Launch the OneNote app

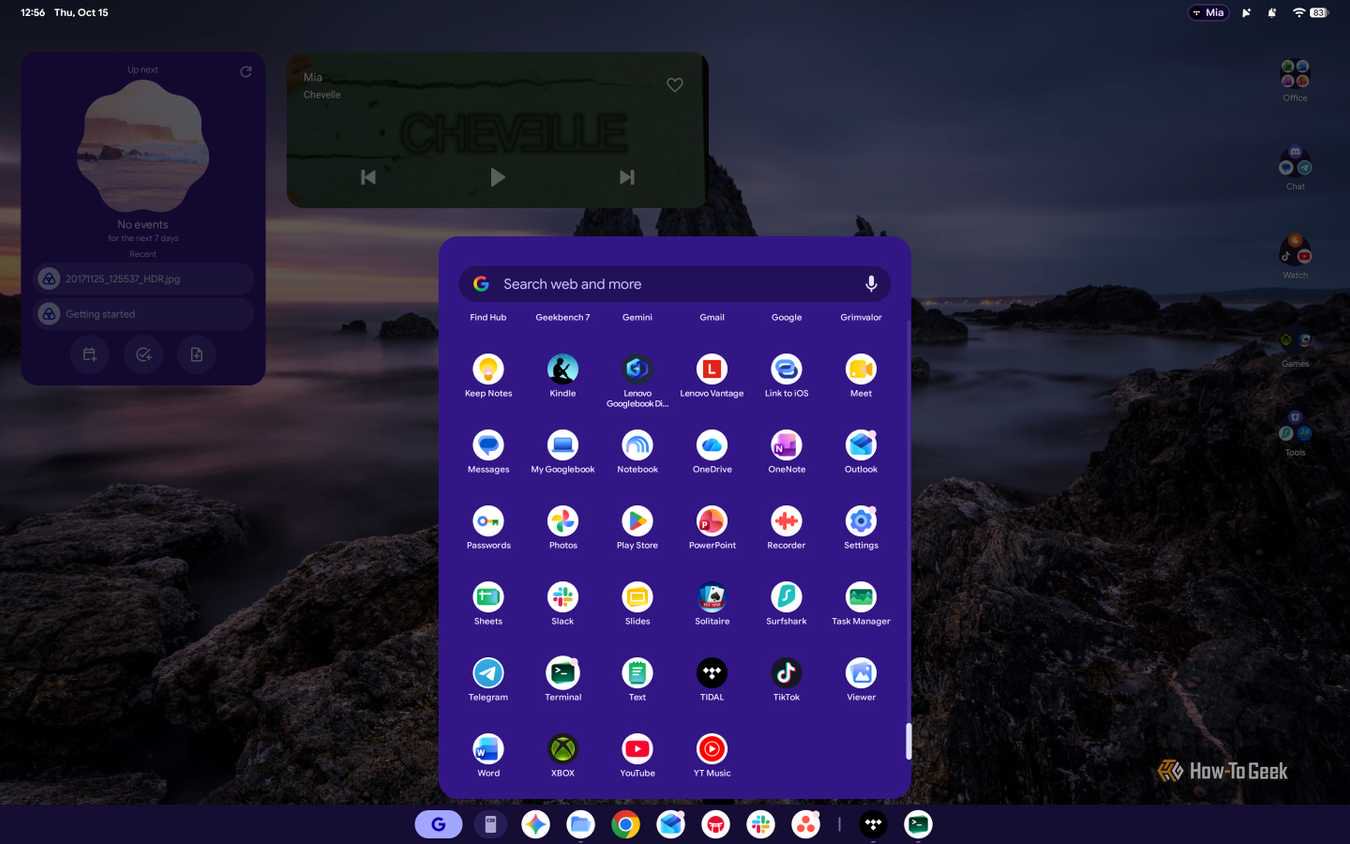786,445
